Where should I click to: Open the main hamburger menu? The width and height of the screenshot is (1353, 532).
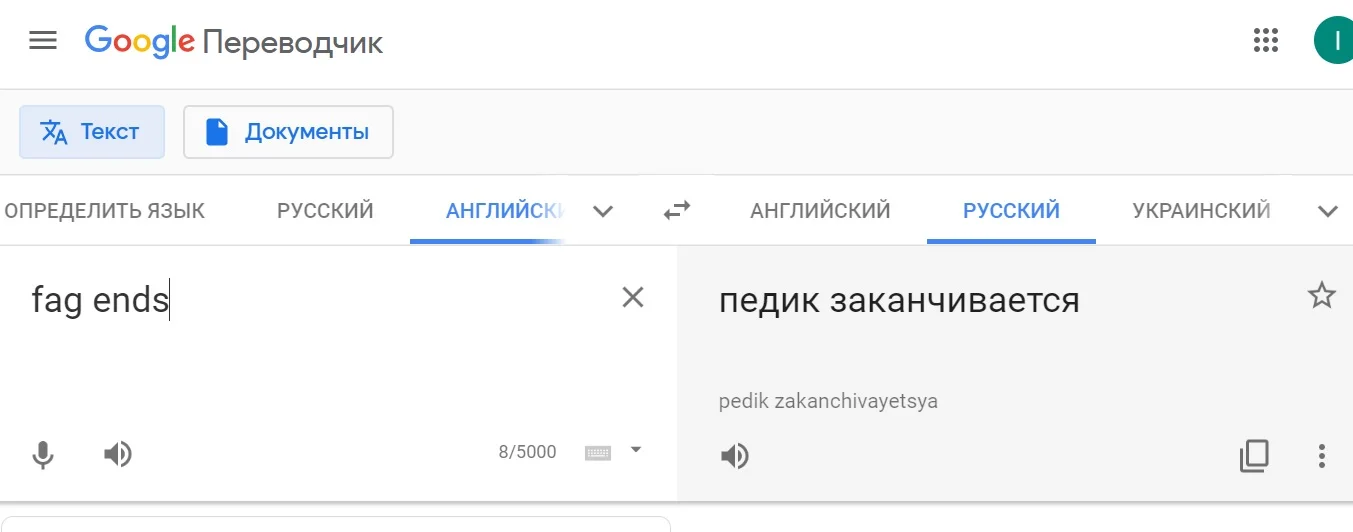[43, 41]
